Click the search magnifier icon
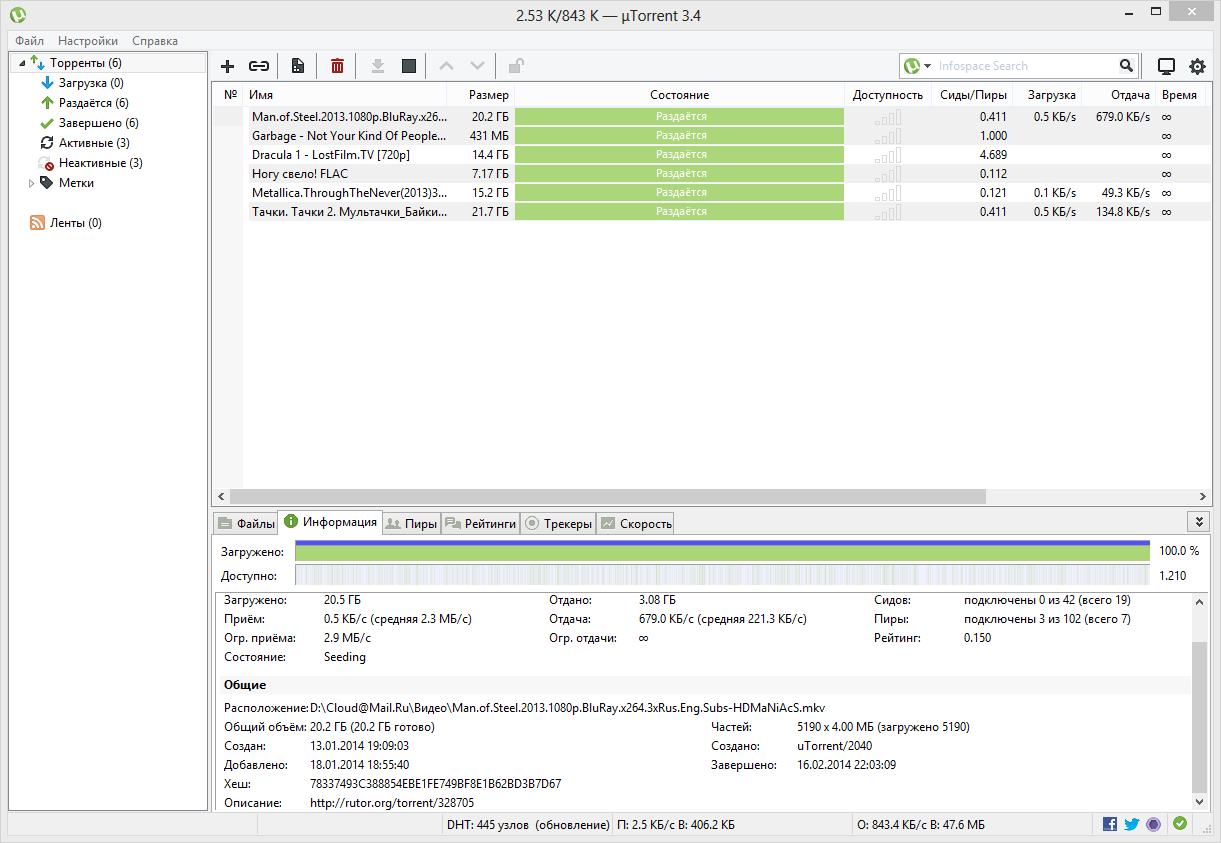The image size is (1221, 843). point(1127,66)
